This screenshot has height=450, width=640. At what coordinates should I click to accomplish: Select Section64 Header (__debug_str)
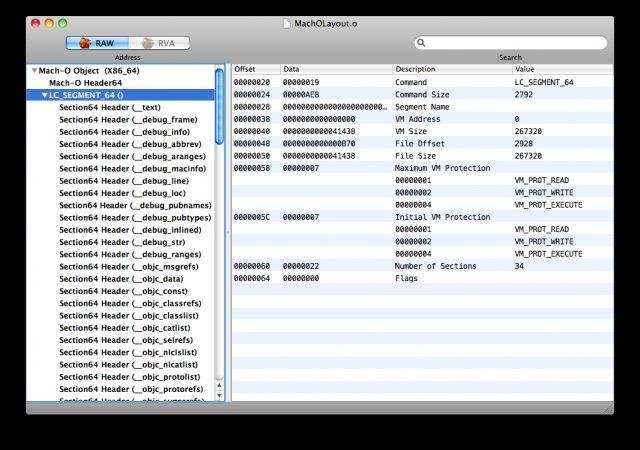click(x=122, y=242)
